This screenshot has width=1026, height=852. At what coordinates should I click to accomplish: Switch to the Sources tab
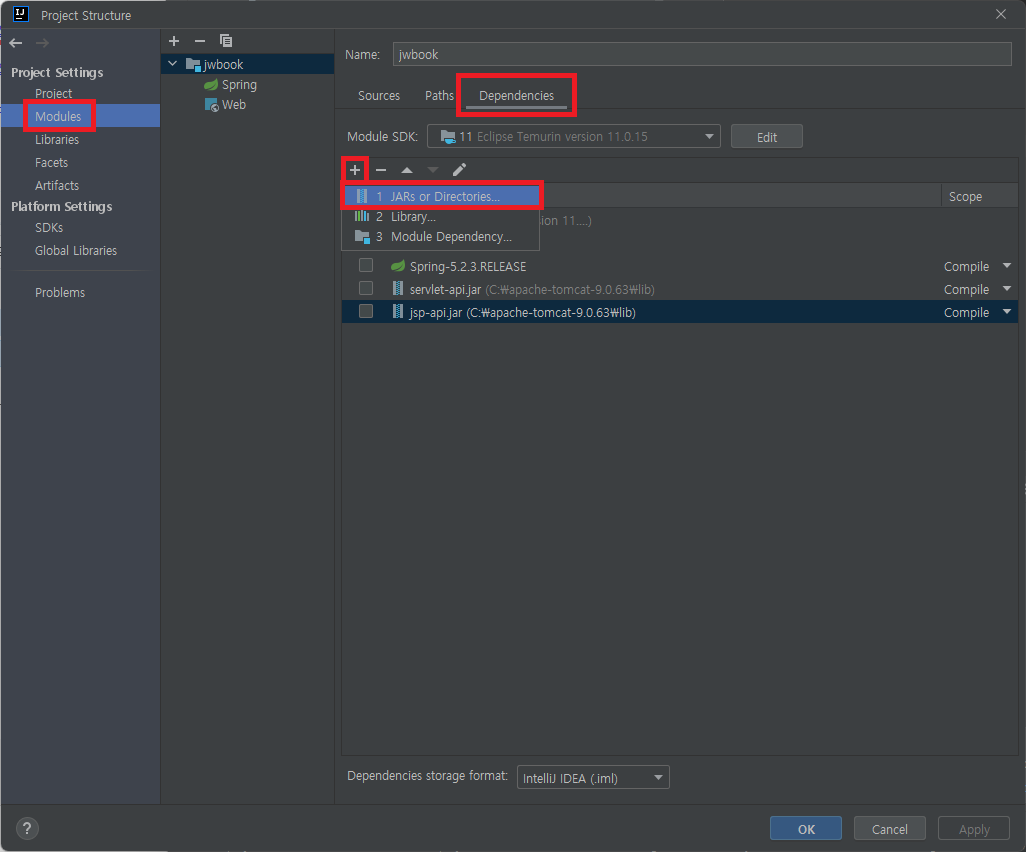(379, 96)
